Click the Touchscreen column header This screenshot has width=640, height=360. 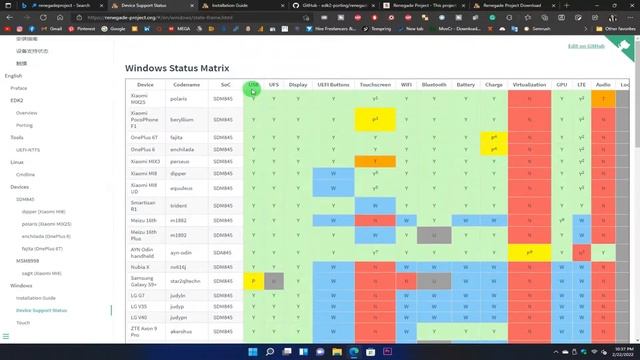point(375,84)
